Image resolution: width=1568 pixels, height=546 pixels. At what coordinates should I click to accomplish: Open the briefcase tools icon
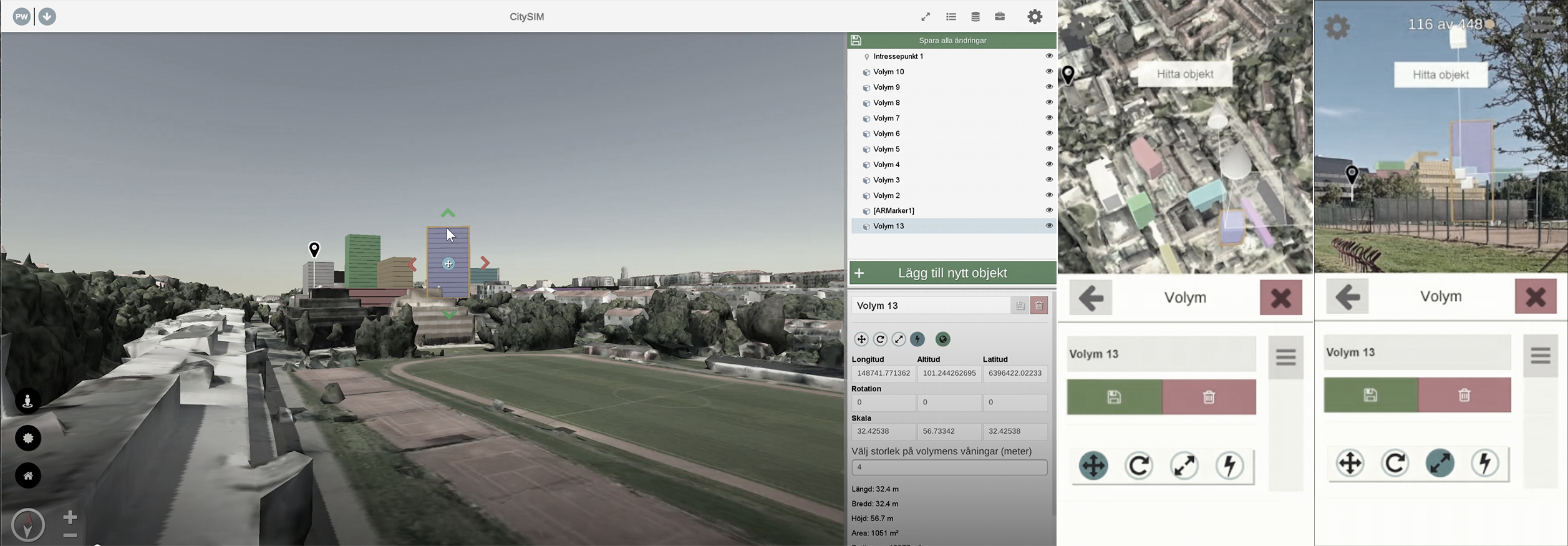tap(1000, 17)
